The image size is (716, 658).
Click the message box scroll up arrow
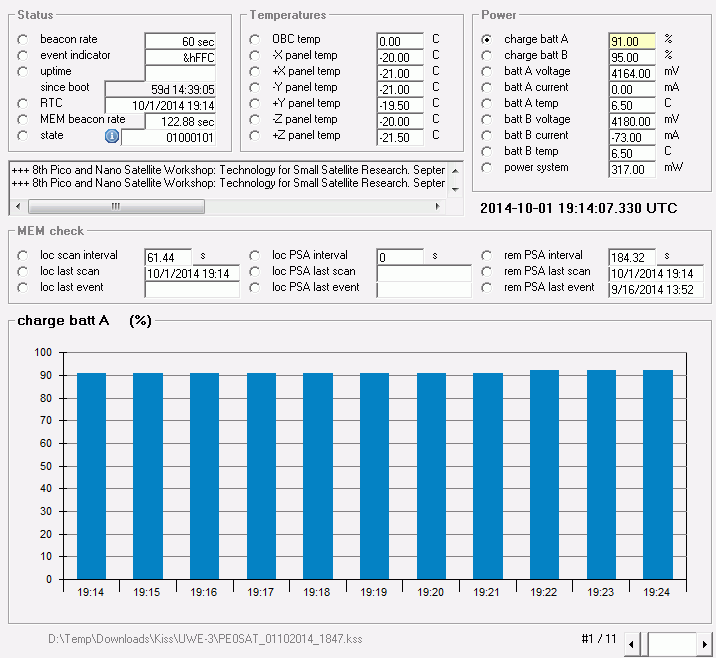point(455,171)
